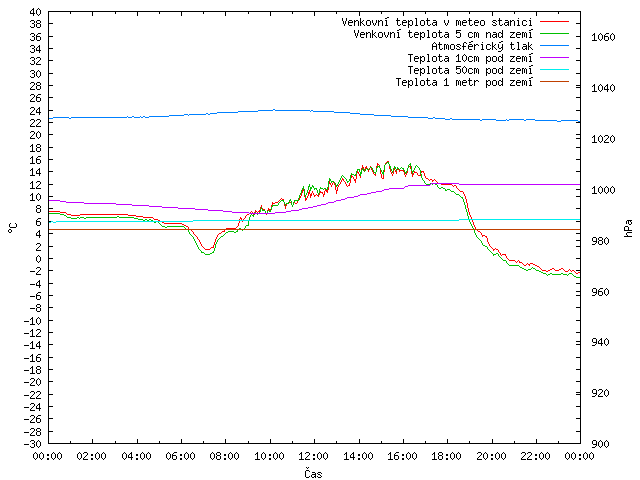Click the blue legend line for Atmosférický tlak
The height and width of the screenshot is (480, 640).
tap(554, 46)
